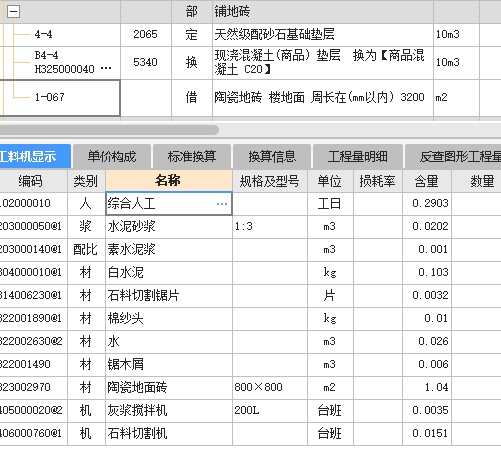Viewport: 501px width, 466px height.
Task: Click description 陶瓷地砖 楼地面 row
Action: [x=323, y=98]
